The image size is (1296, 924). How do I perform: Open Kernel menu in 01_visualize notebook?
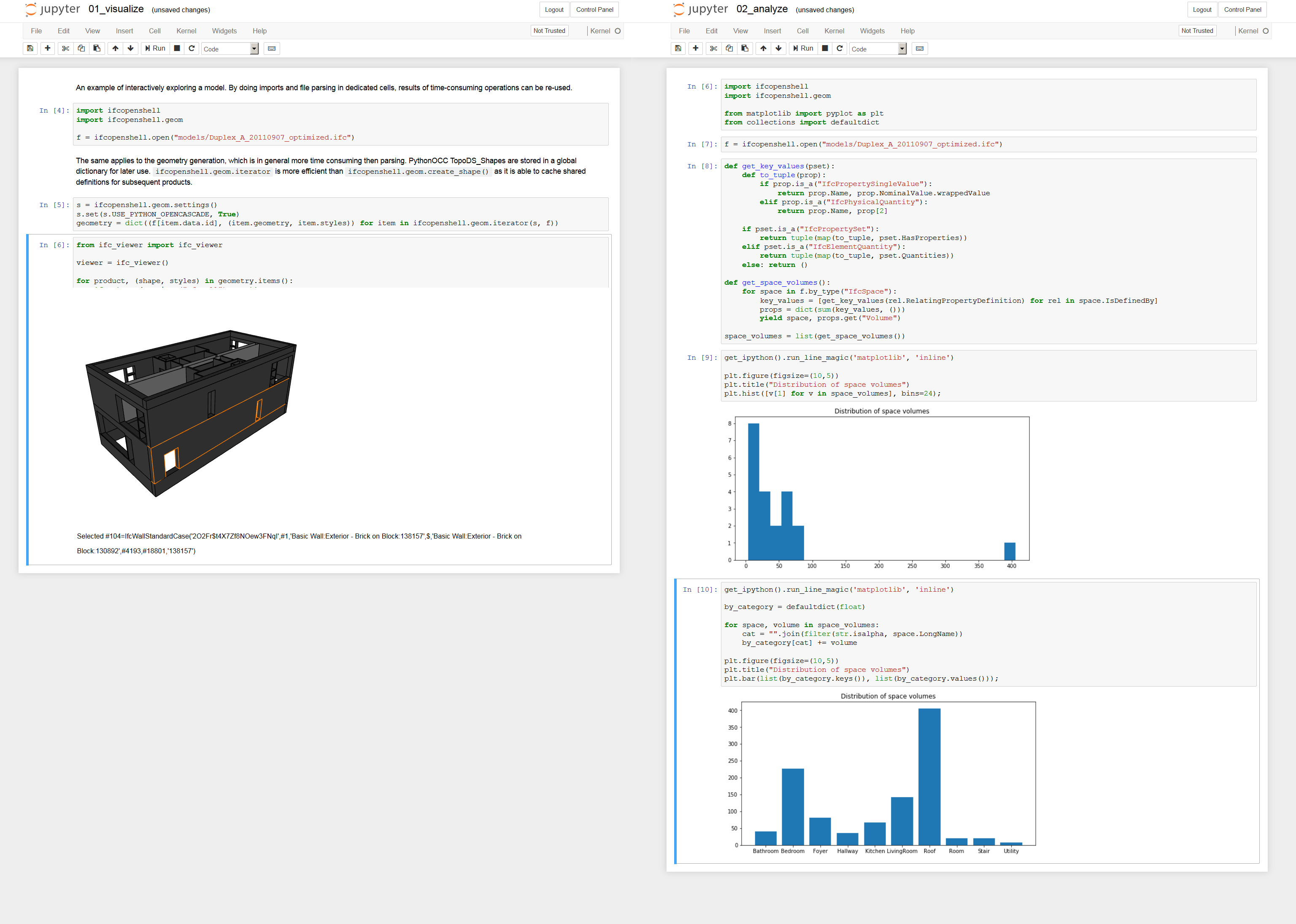[x=186, y=31]
